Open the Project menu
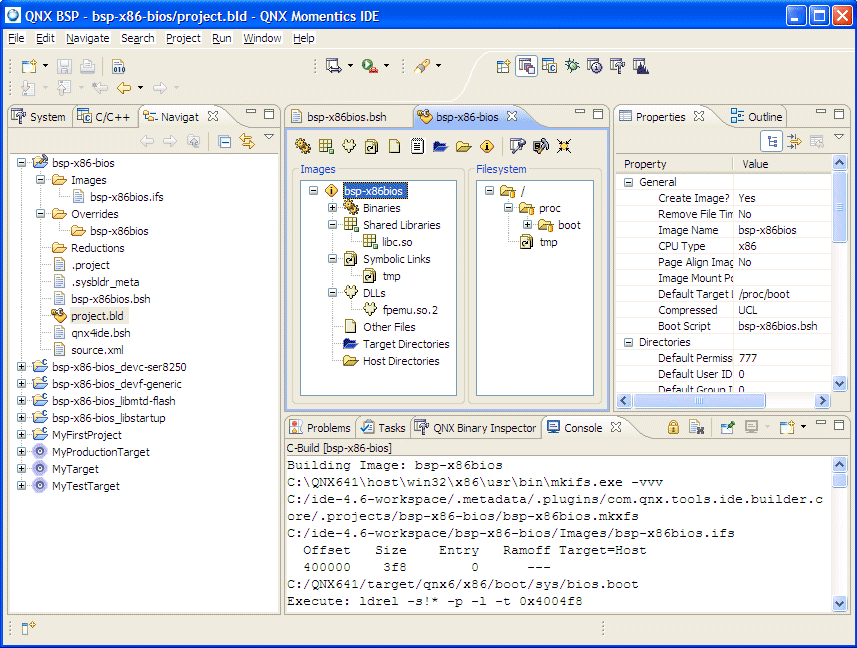 (x=183, y=38)
